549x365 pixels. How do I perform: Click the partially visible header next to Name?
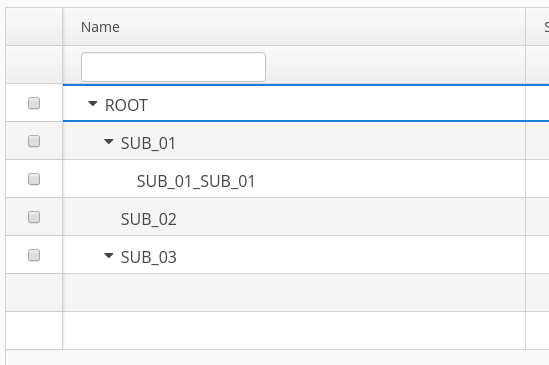537,27
